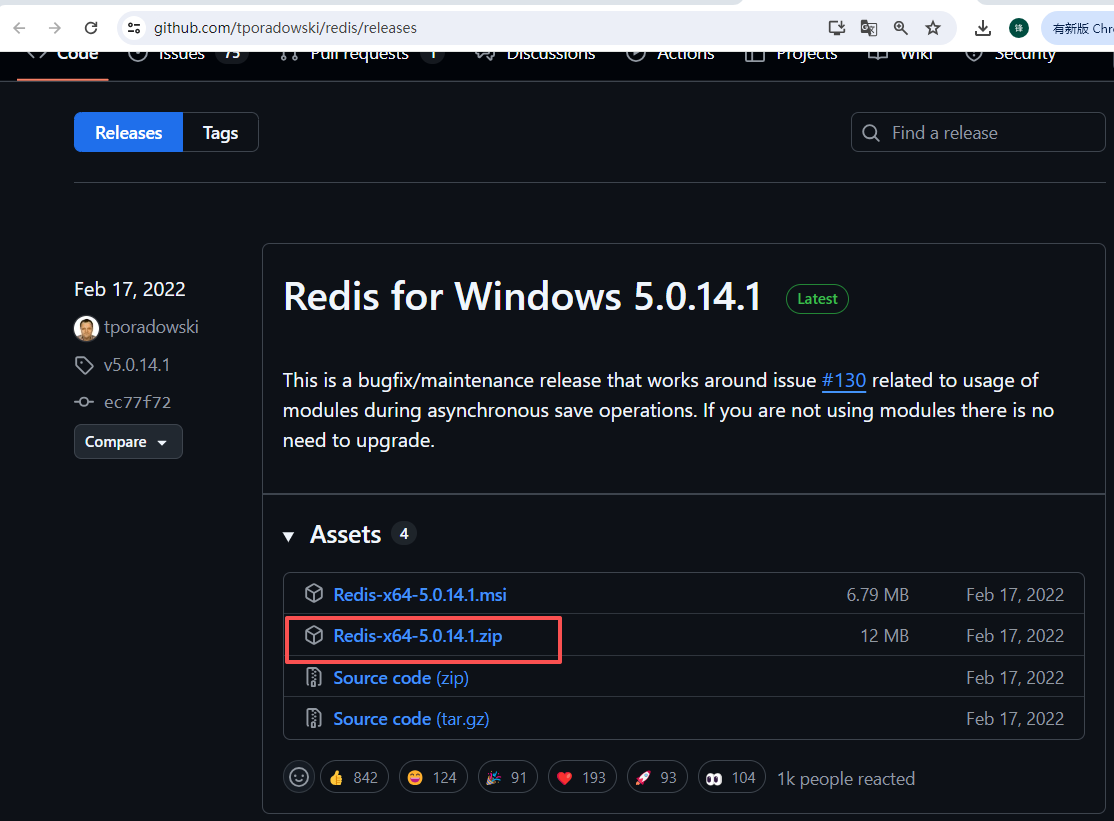1114x821 pixels.
Task: Toggle heart reaction with 193
Action: 582,778
